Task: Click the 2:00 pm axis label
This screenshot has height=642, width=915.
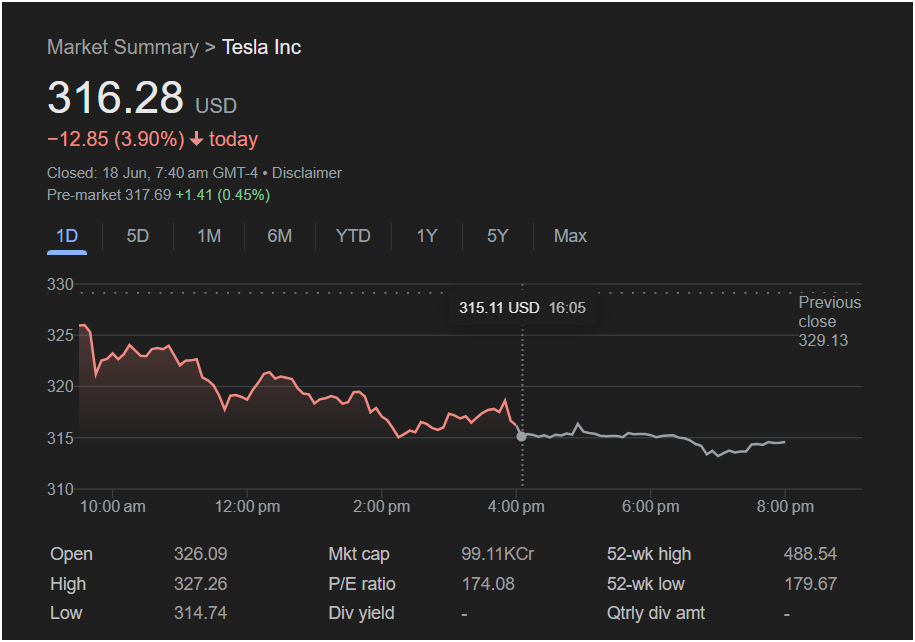Action: tap(382, 507)
